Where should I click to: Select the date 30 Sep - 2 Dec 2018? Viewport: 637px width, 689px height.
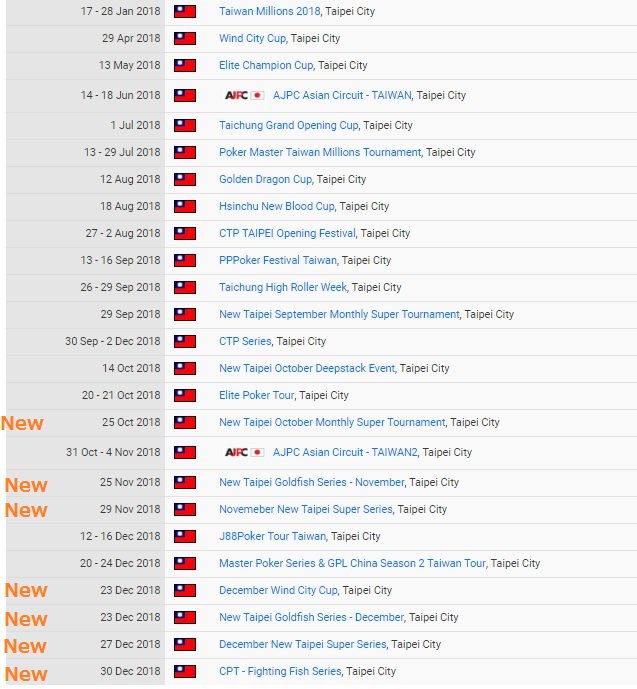click(x=113, y=341)
